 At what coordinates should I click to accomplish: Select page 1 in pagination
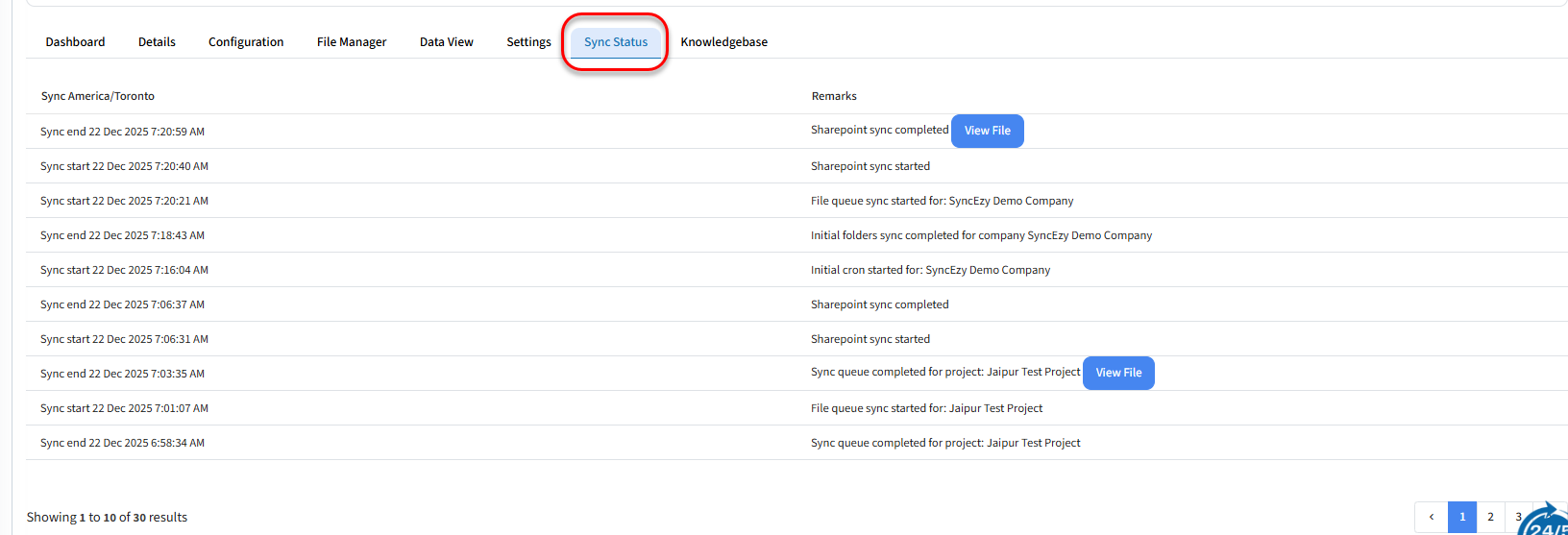1461,517
